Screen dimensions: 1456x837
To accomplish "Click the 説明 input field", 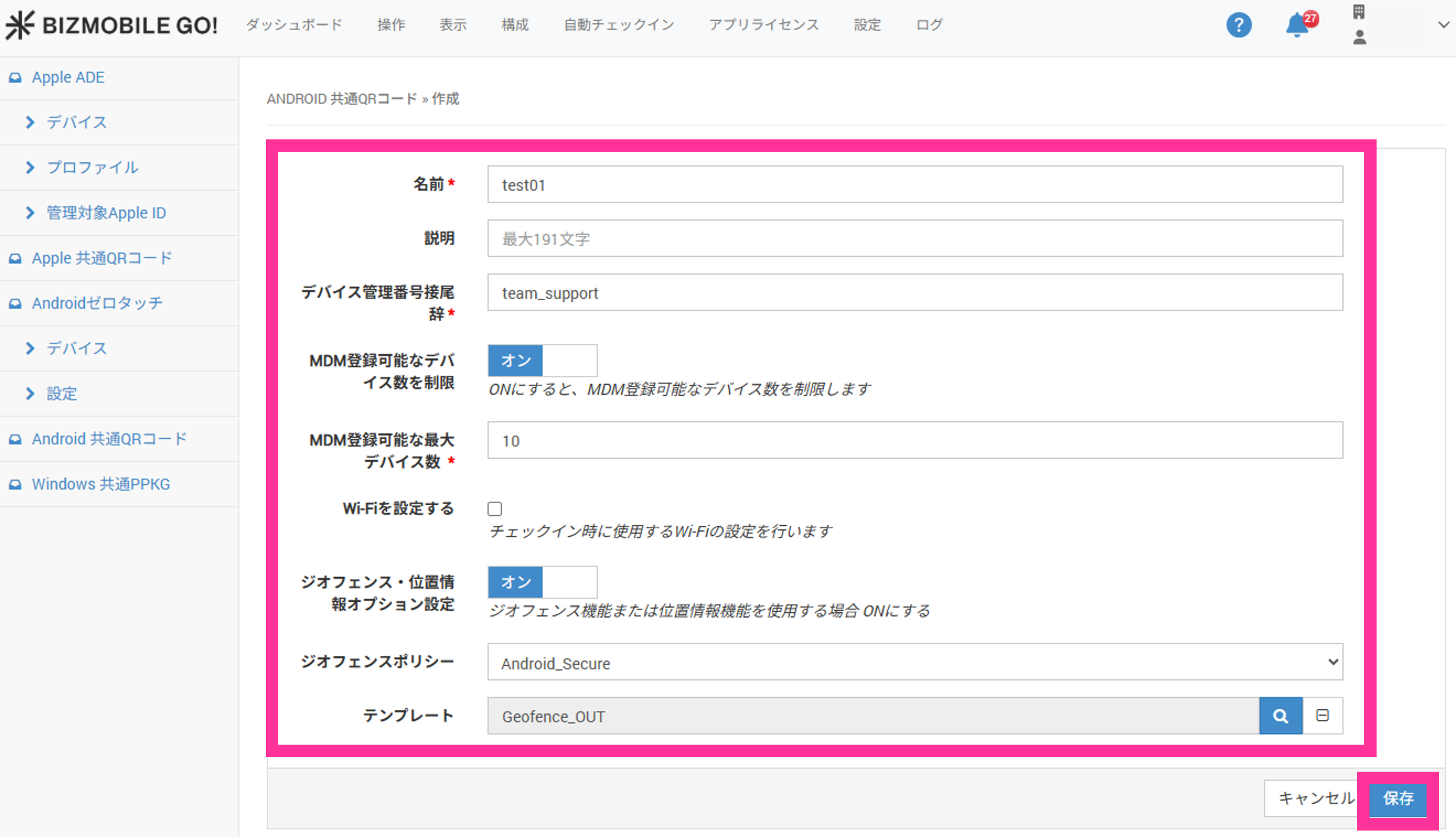I will (915, 239).
